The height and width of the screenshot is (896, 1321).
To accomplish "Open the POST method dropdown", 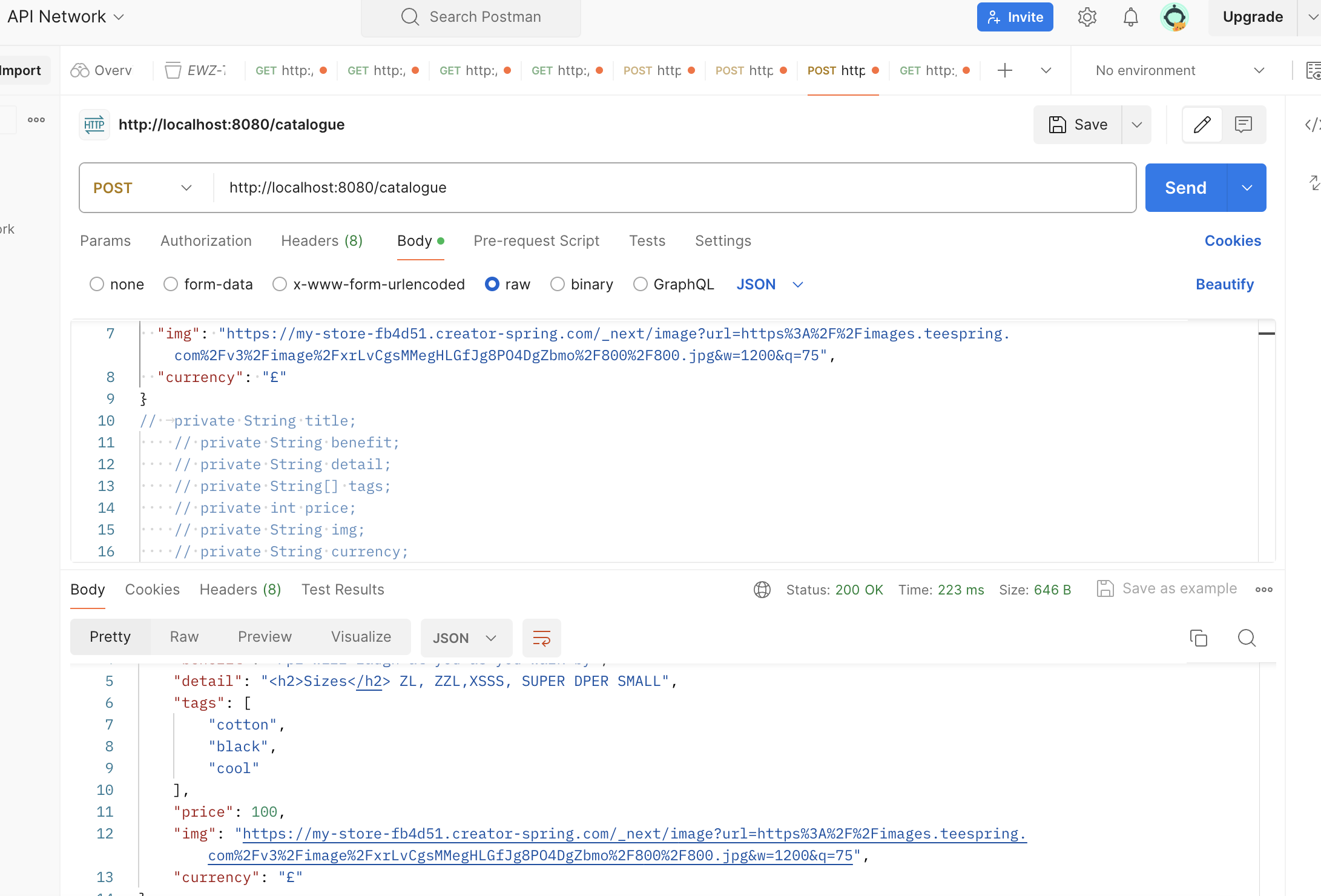I will (x=143, y=188).
